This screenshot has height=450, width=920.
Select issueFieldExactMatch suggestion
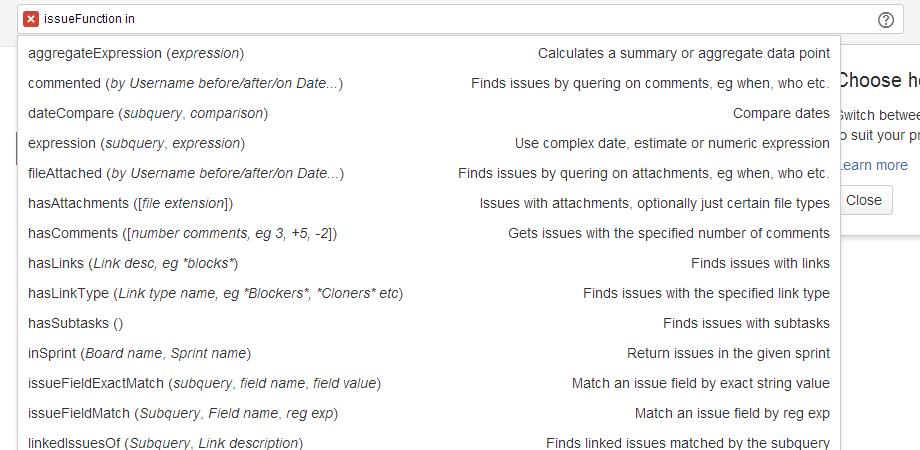tap(429, 383)
